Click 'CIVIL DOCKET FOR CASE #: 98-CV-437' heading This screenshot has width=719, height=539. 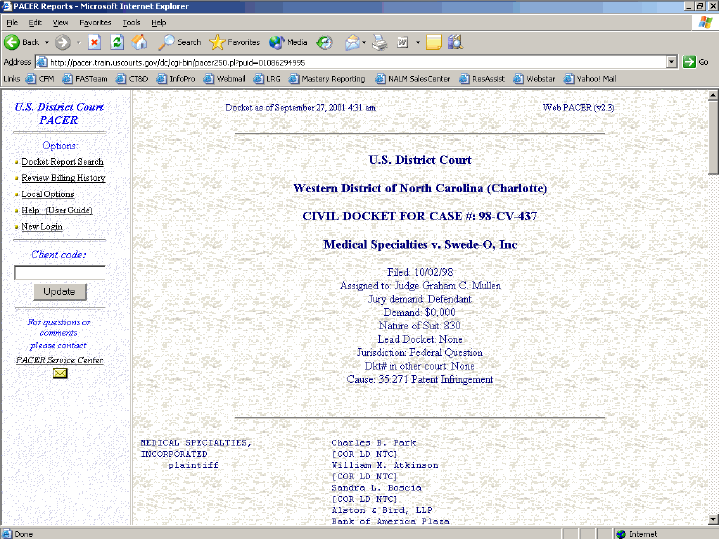coord(420,216)
